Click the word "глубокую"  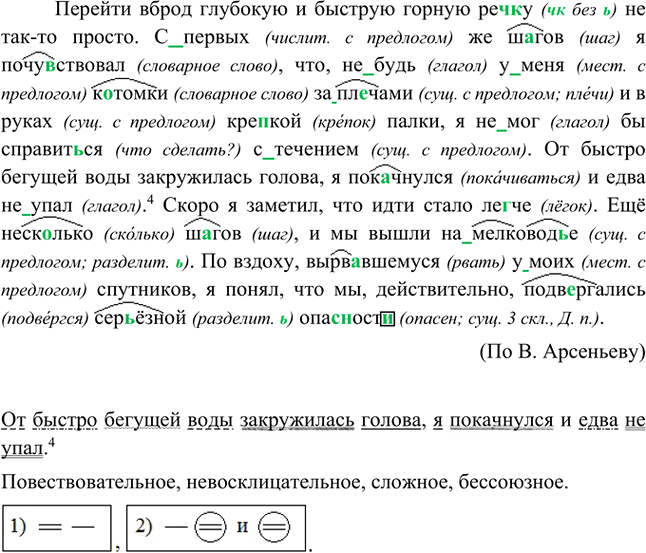point(245,11)
